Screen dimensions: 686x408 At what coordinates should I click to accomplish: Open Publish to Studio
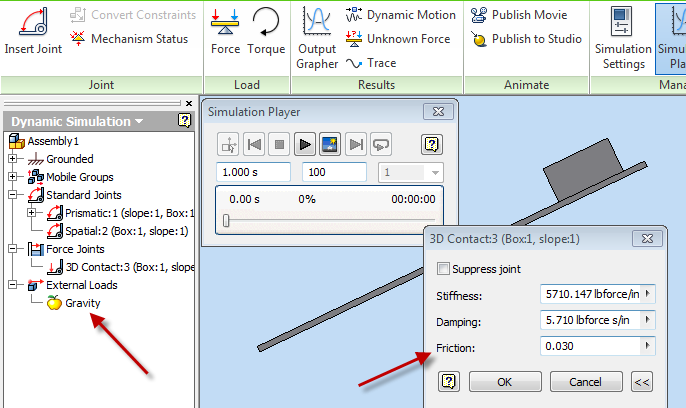tap(526, 39)
